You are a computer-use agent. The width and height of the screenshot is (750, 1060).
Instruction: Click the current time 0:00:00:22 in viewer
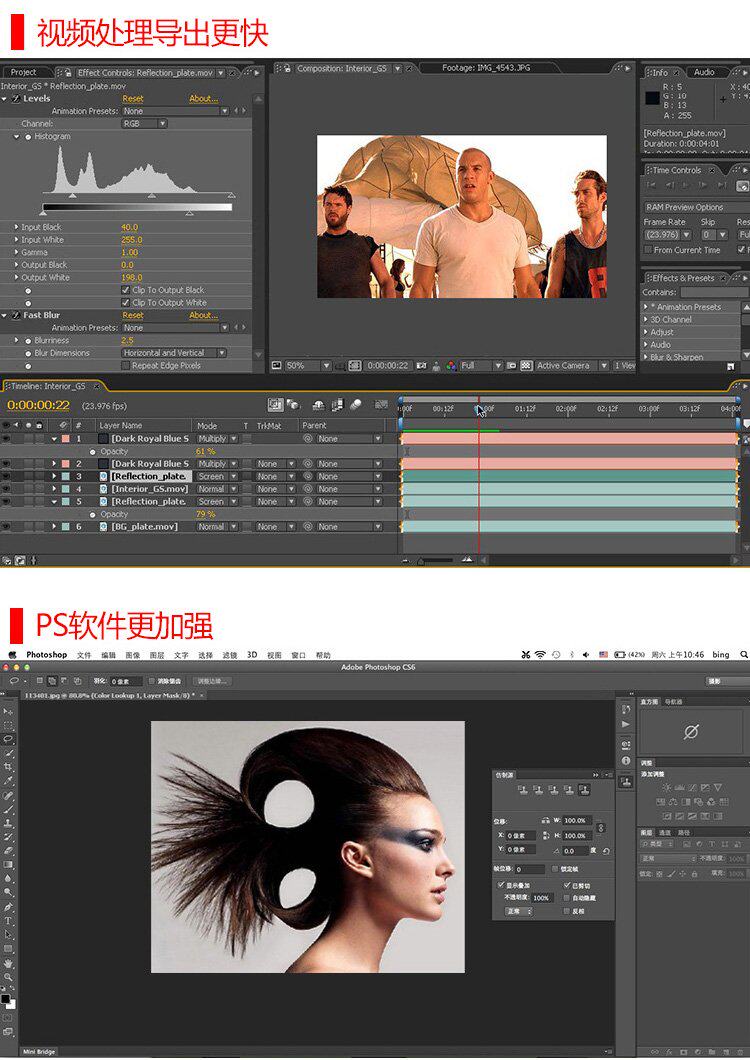tap(388, 366)
